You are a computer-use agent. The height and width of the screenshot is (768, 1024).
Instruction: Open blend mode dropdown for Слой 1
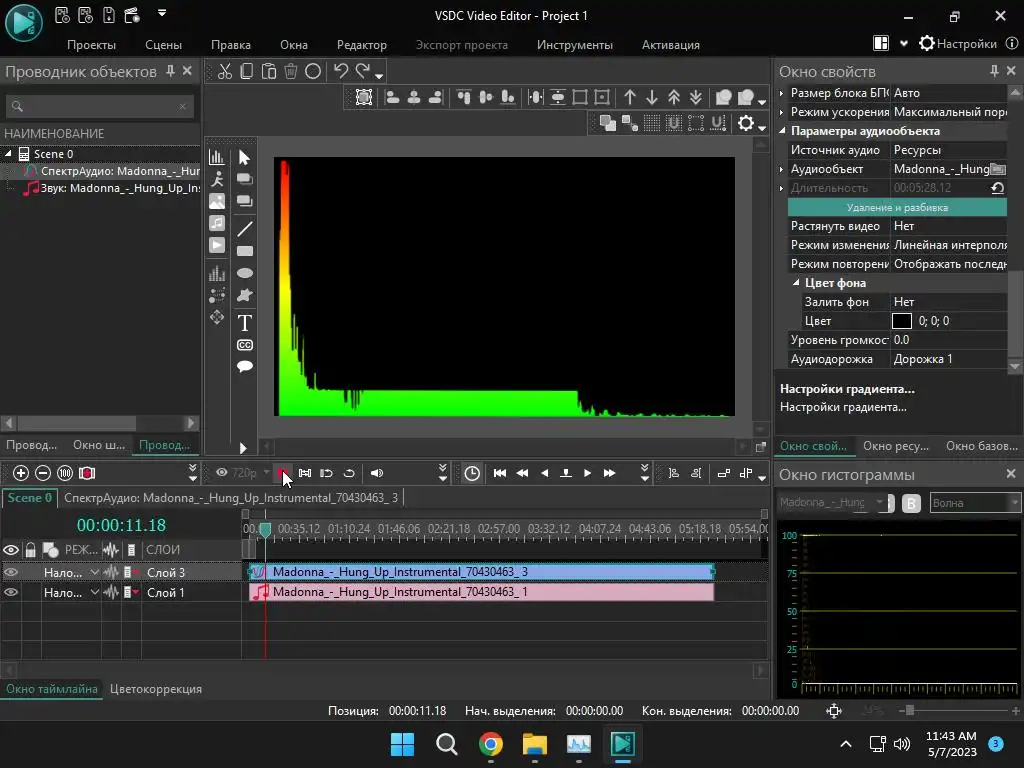tap(95, 592)
